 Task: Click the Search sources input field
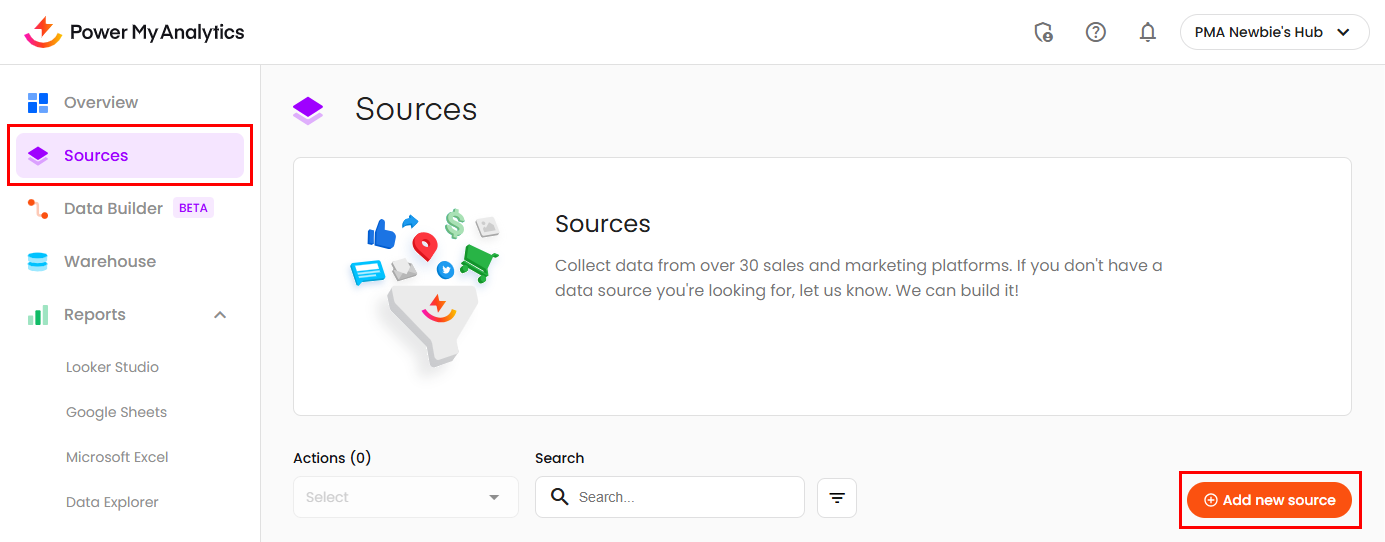click(x=680, y=497)
